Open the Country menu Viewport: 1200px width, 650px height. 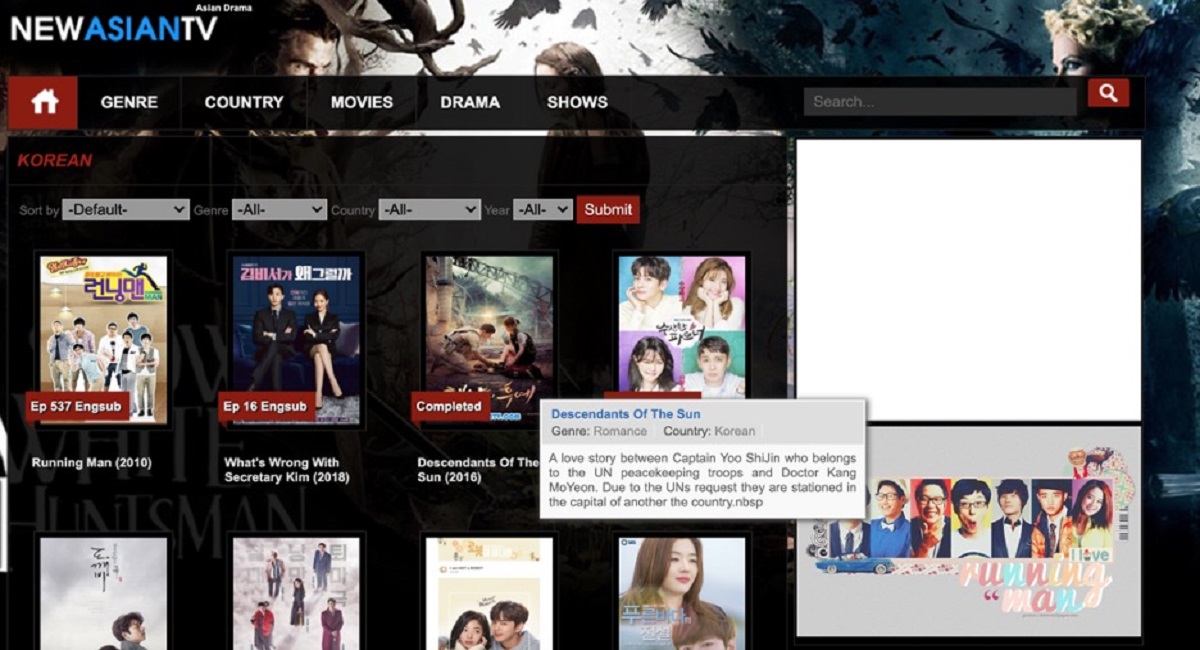tap(244, 102)
